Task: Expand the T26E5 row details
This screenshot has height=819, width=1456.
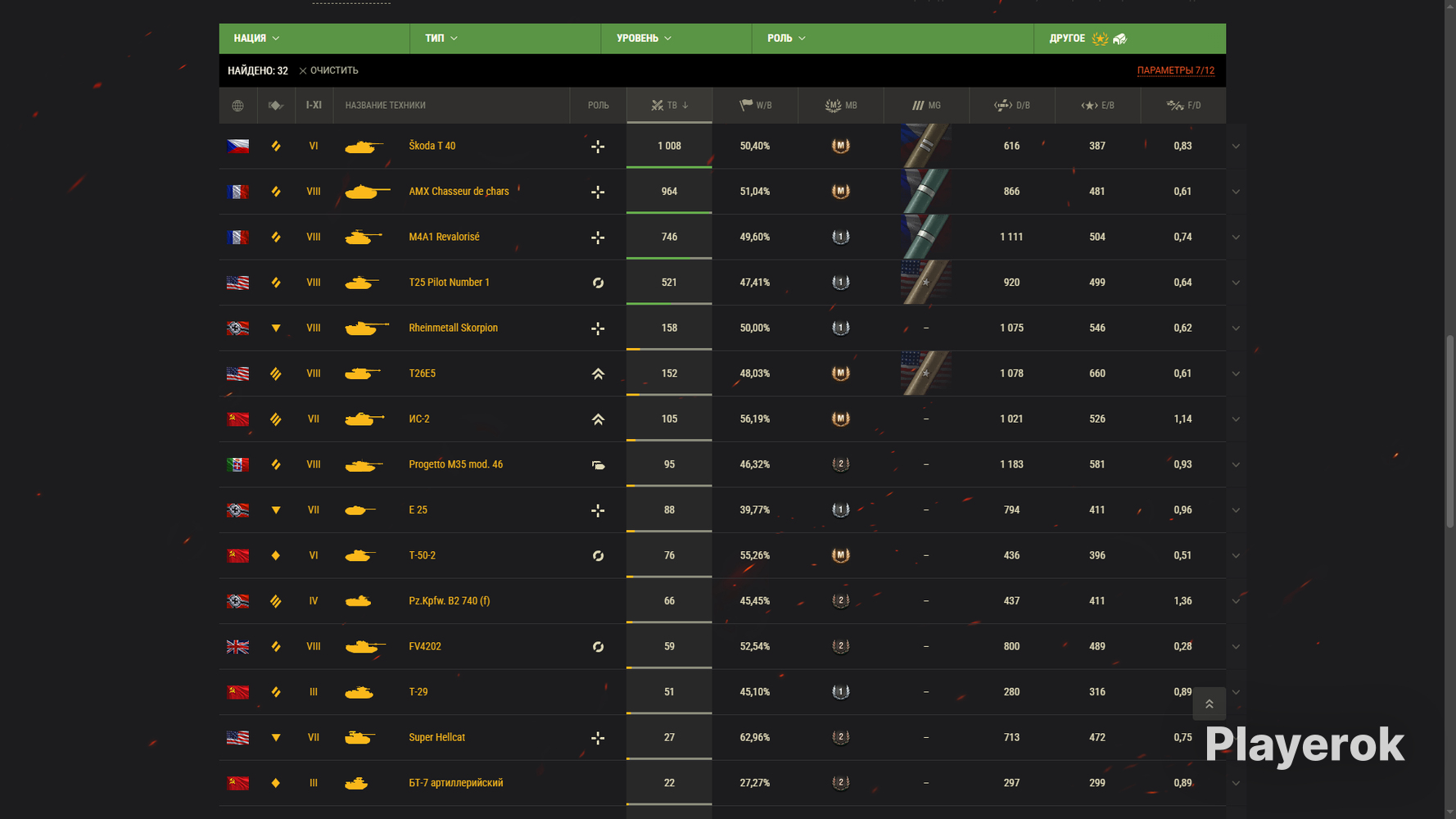Action: point(1236,373)
